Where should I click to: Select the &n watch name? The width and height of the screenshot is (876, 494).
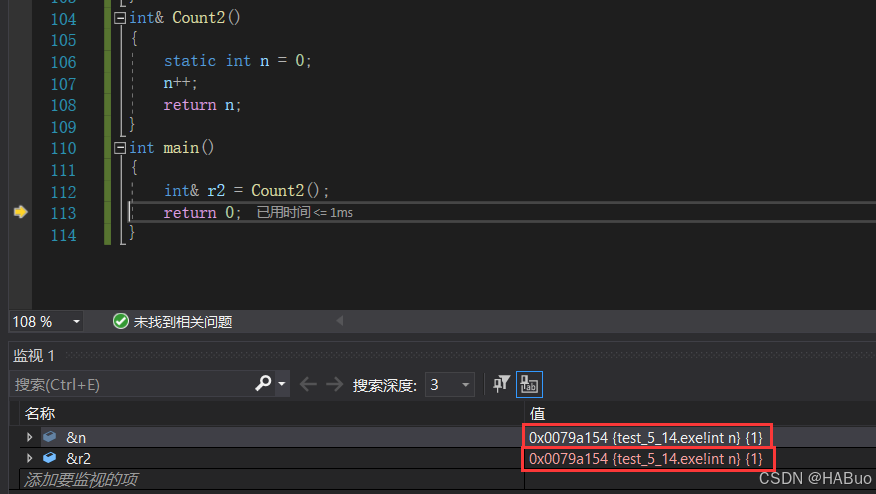pyautogui.click(x=76, y=438)
